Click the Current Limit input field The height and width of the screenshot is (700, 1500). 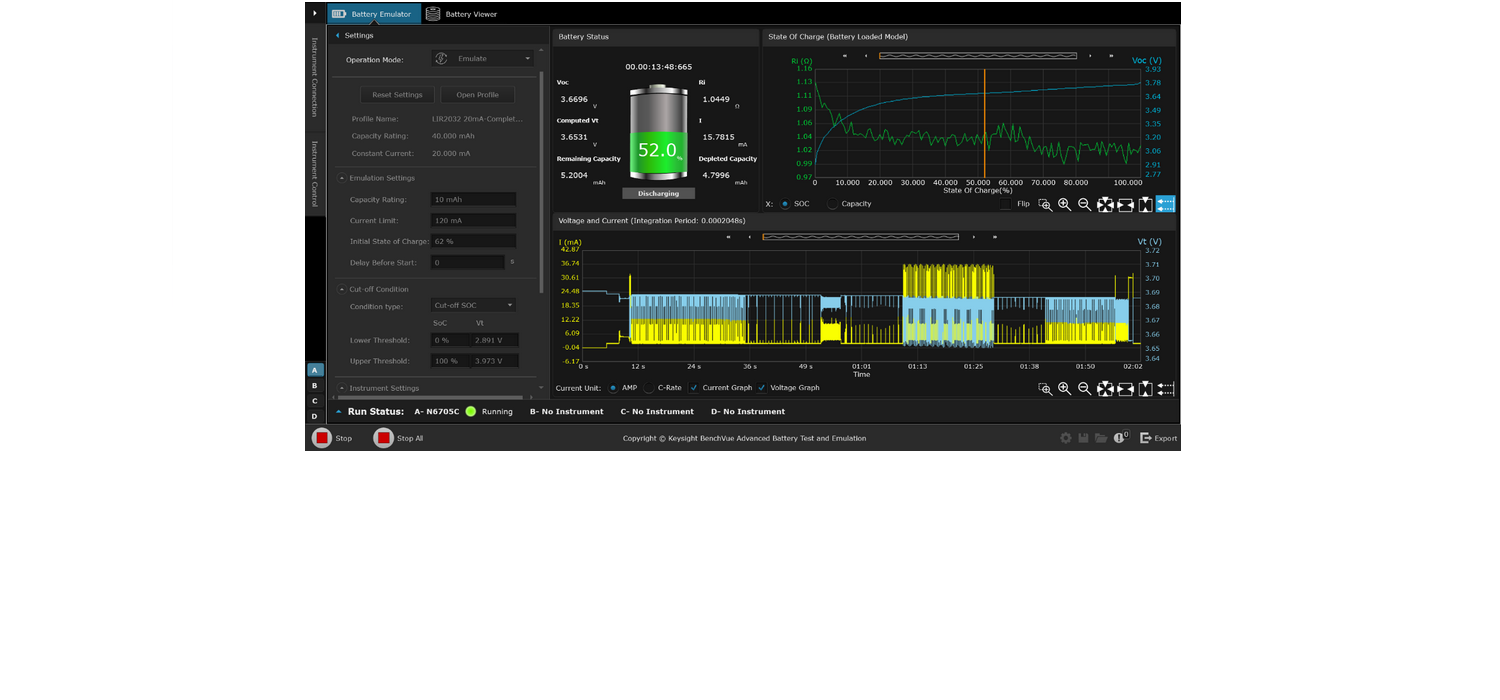pyautogui.click(x=473, y=220)
